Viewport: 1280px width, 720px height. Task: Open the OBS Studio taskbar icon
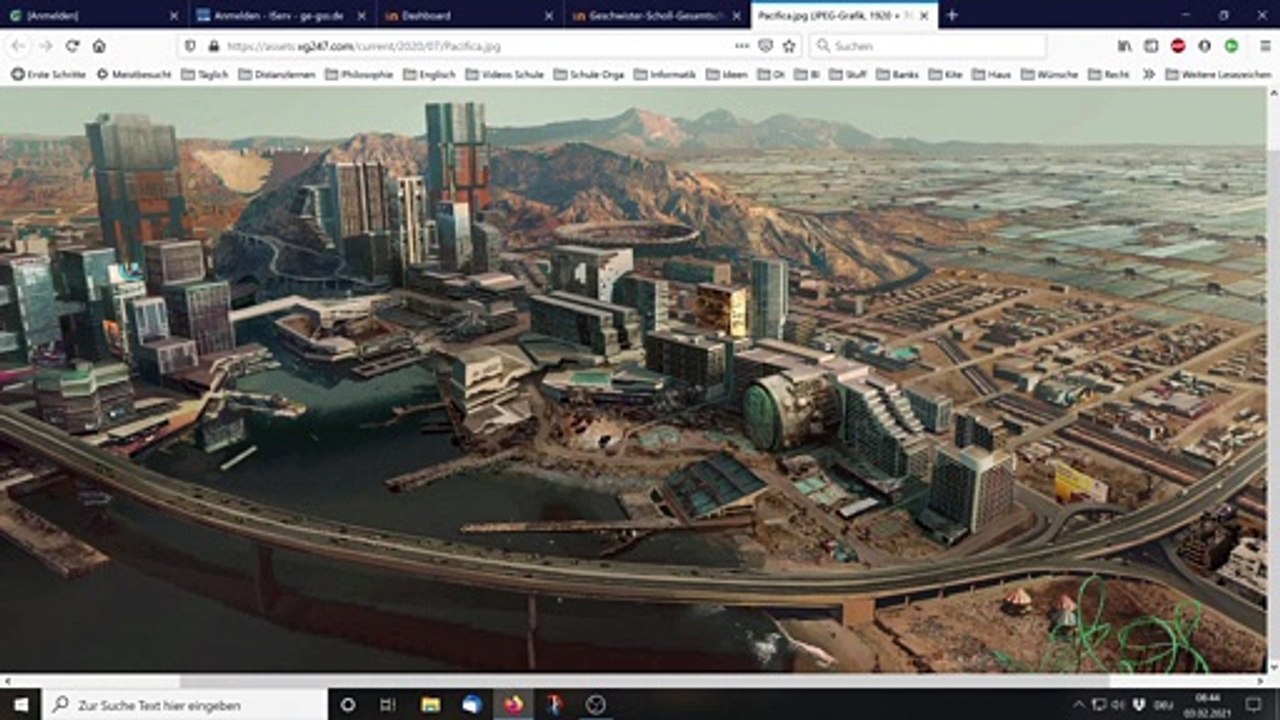(x=595, y=704)
